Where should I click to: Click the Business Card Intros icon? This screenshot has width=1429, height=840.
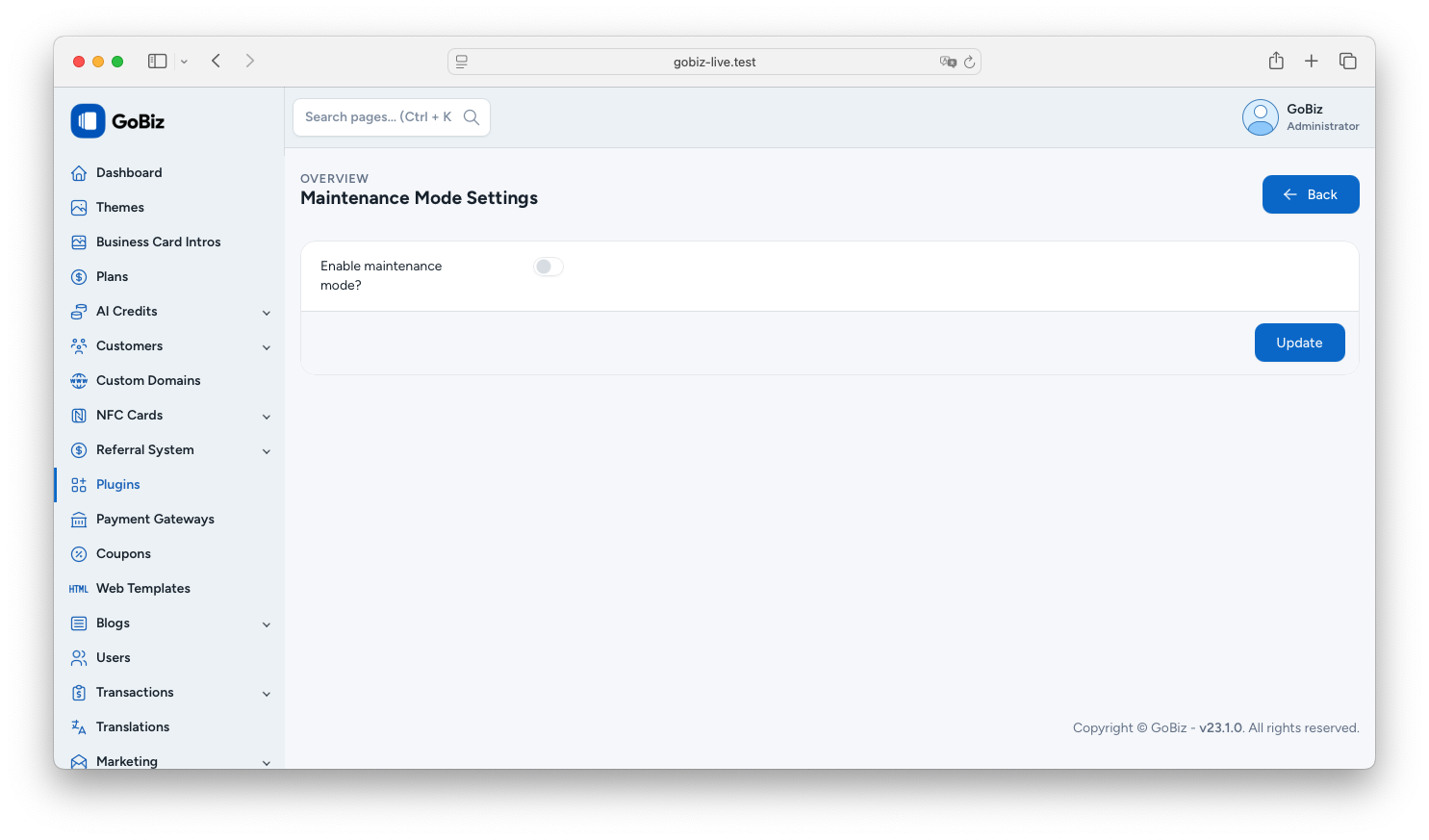(79, 242)
